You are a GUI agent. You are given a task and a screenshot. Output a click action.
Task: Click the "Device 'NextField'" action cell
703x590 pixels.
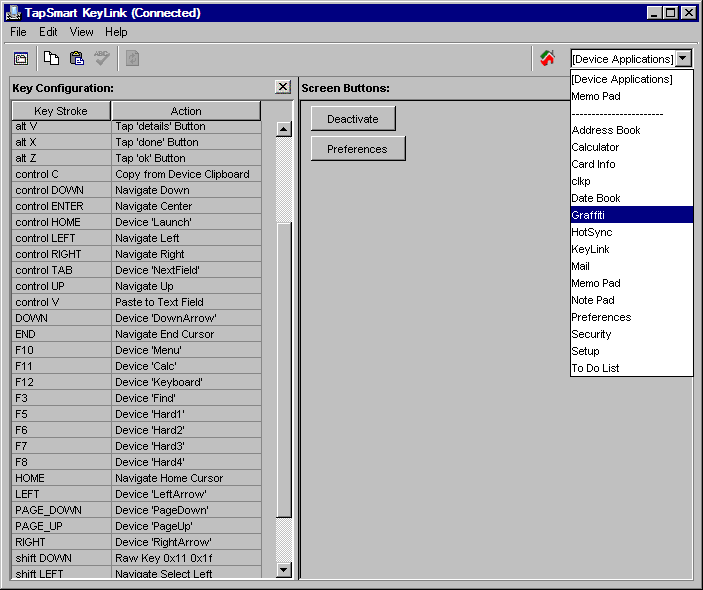tap(186, 270)
